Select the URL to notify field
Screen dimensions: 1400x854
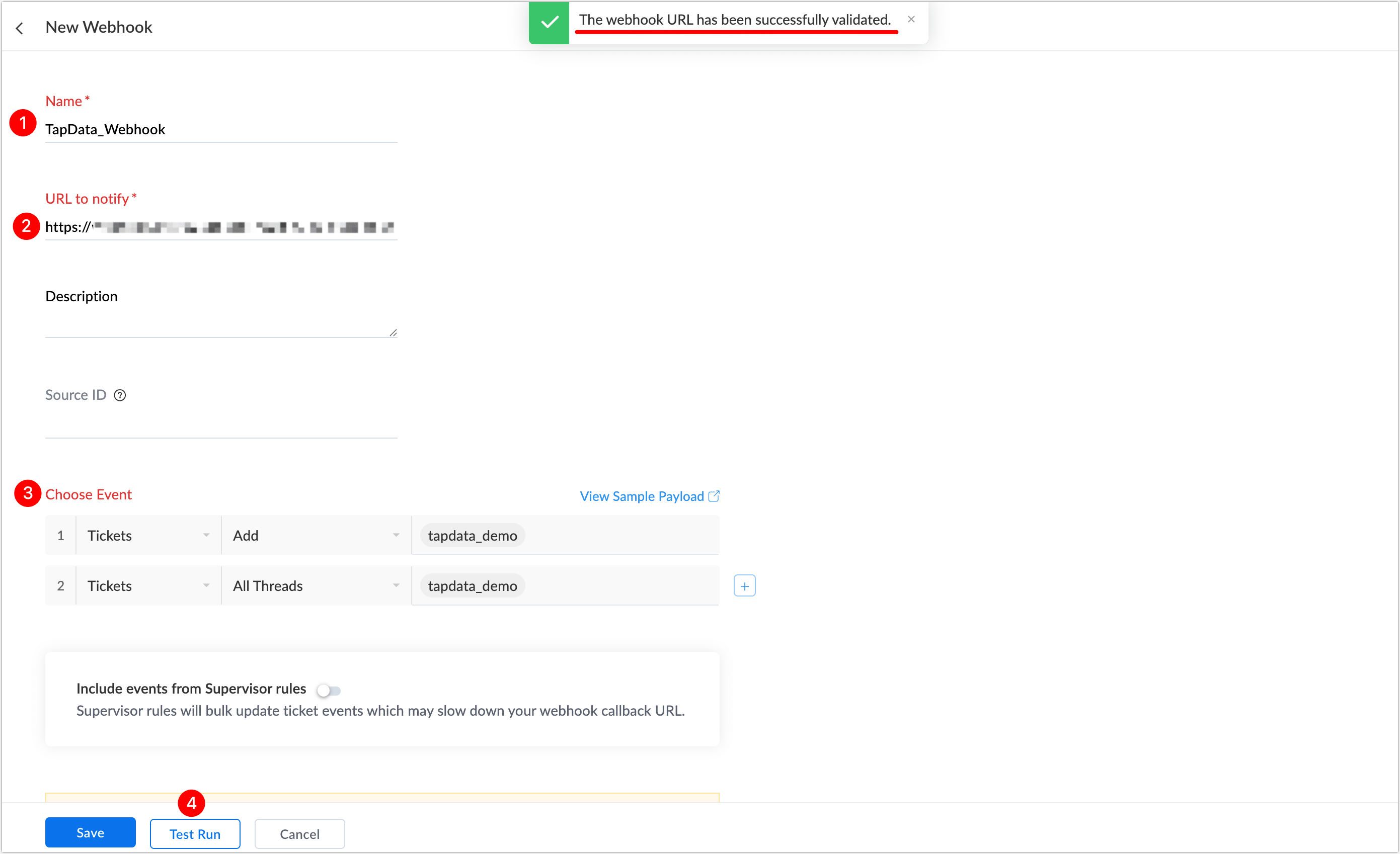point(220,227)
